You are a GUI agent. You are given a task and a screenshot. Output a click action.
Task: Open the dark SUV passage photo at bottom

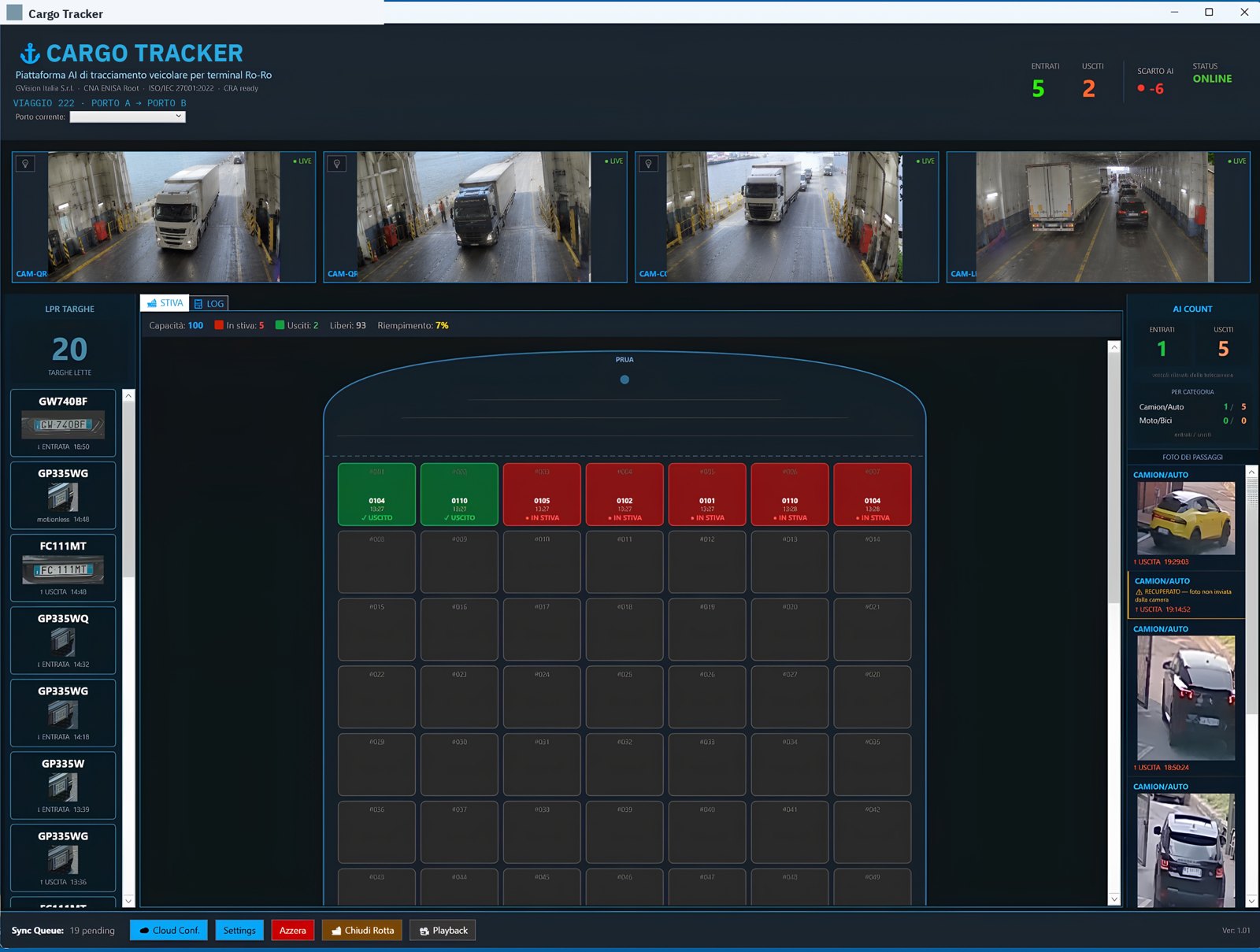(x=1186, y=850)
